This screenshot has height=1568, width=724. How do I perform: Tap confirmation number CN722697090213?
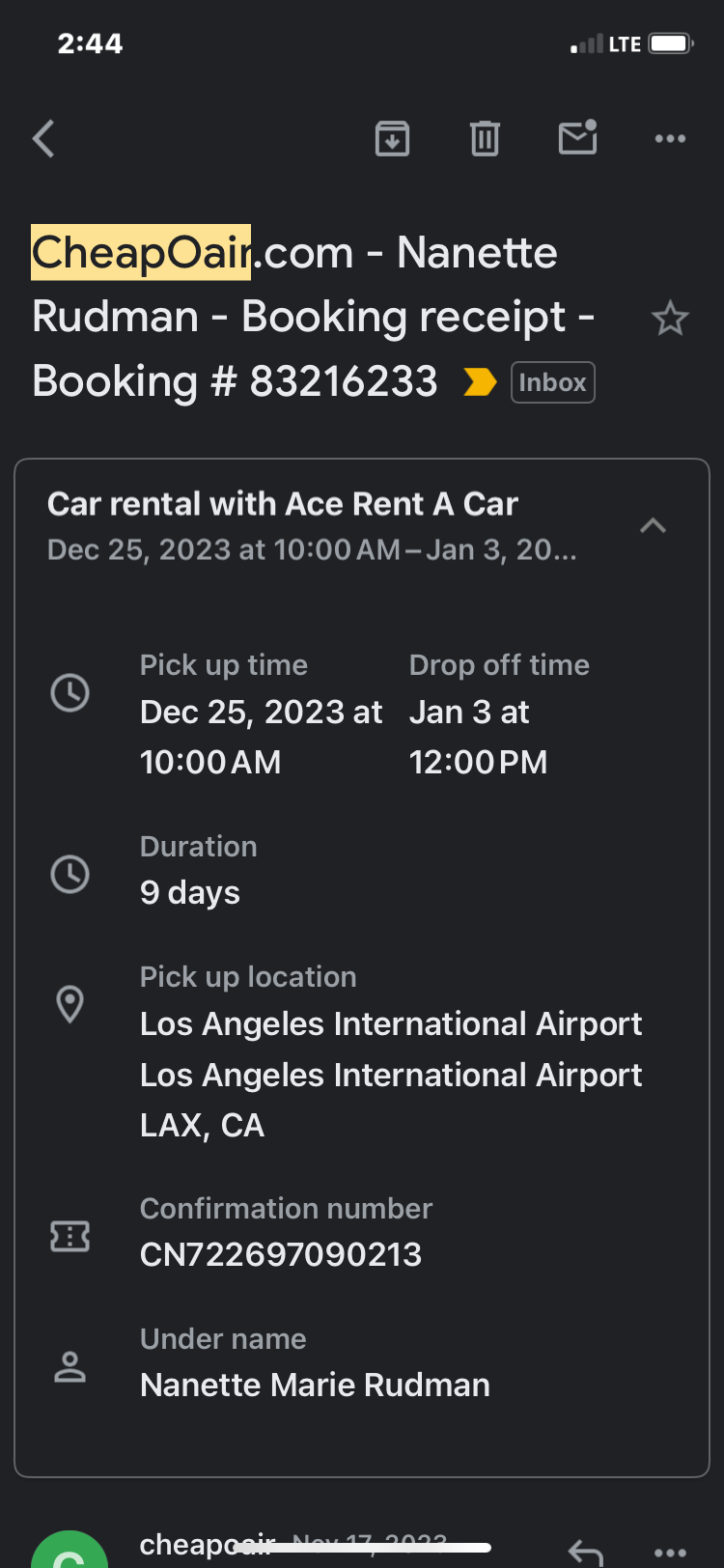[x=281, y=1254]
